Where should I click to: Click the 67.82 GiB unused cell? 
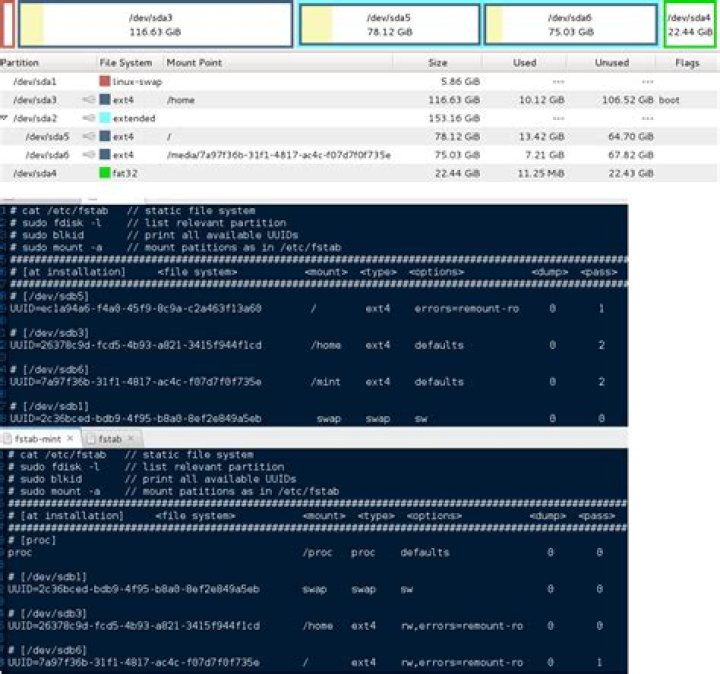631,155
